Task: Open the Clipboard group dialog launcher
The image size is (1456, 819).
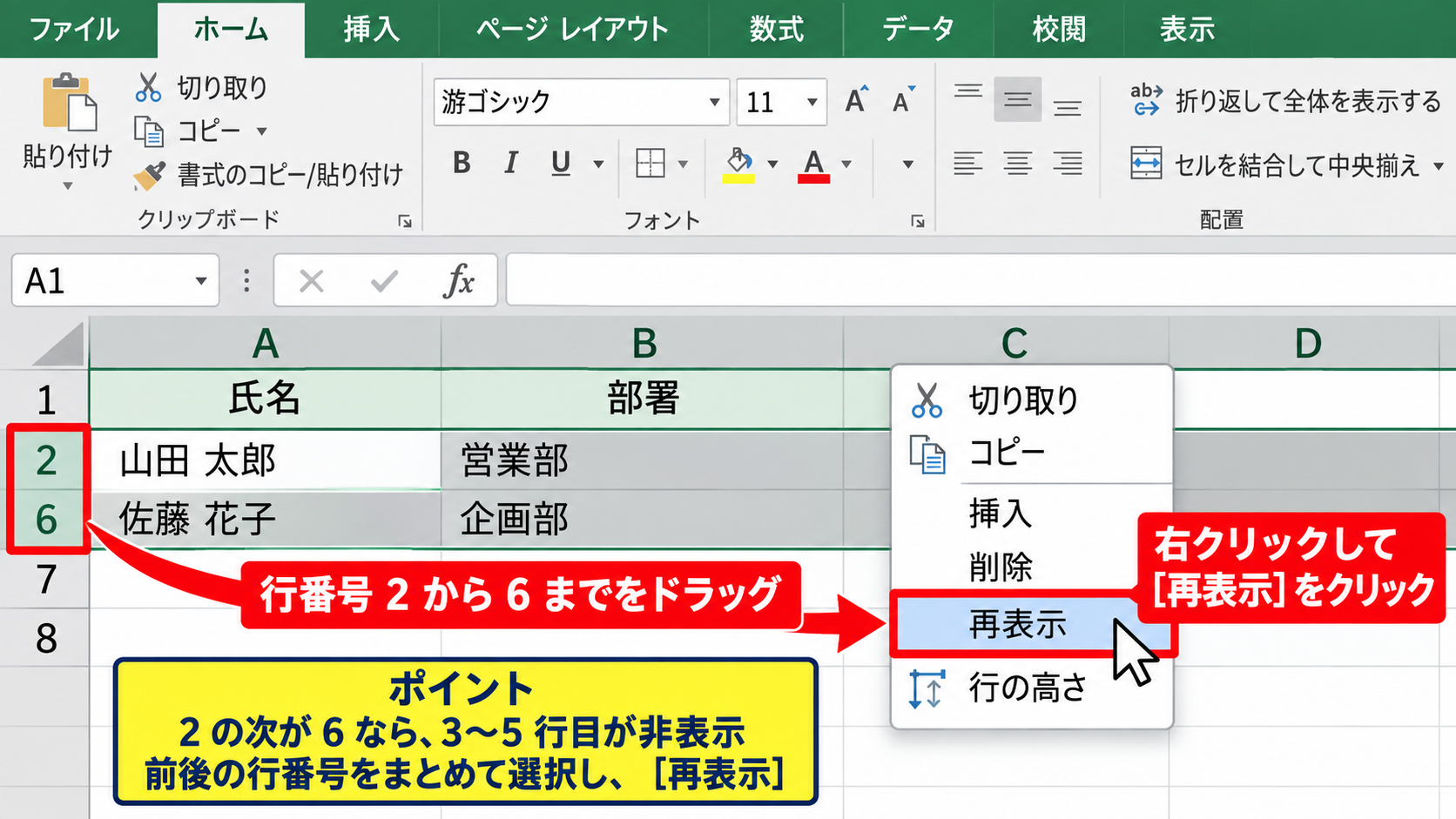Action: [x=405, y=221]
